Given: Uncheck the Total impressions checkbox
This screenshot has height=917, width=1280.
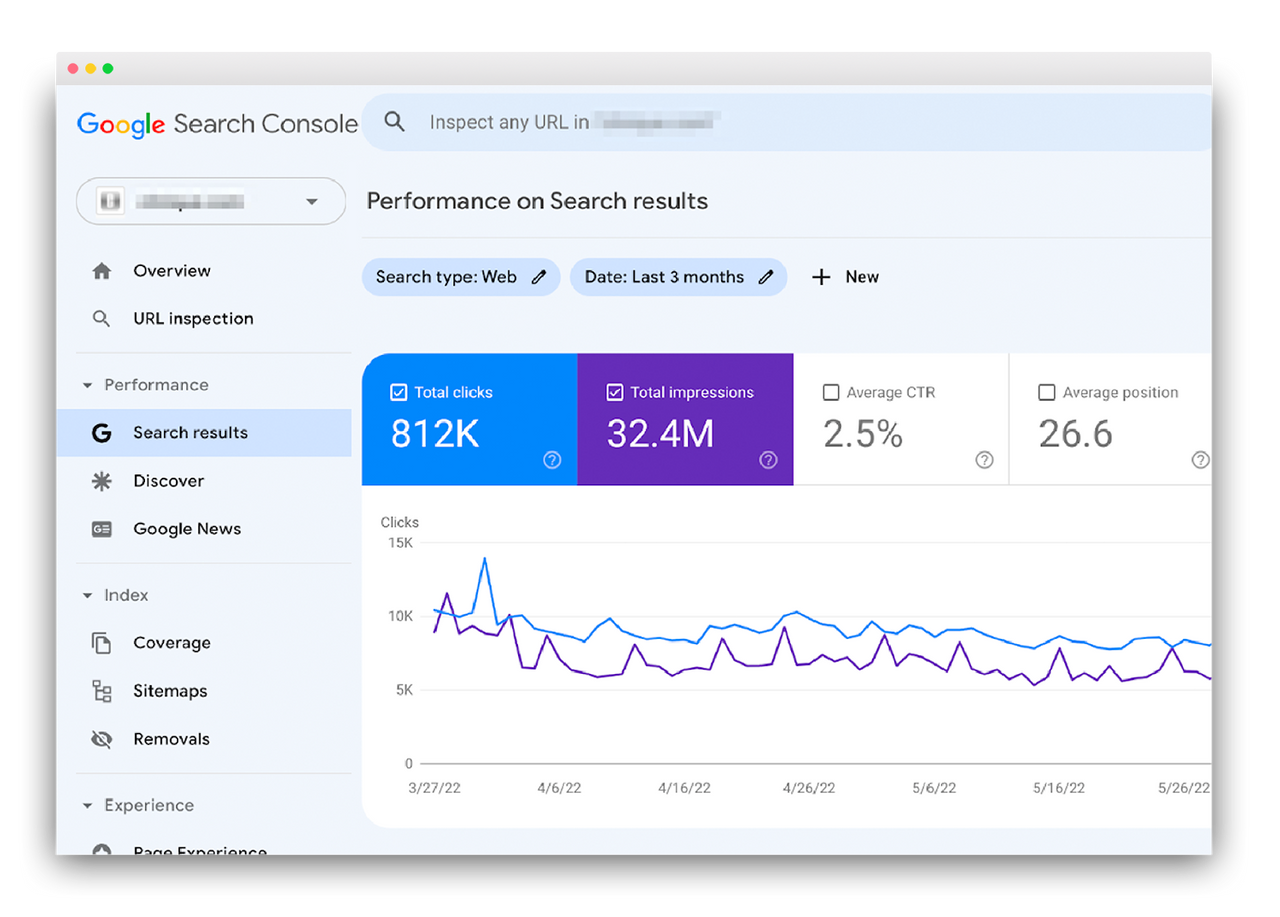Looking at the screenshot, I should [615, 393].
